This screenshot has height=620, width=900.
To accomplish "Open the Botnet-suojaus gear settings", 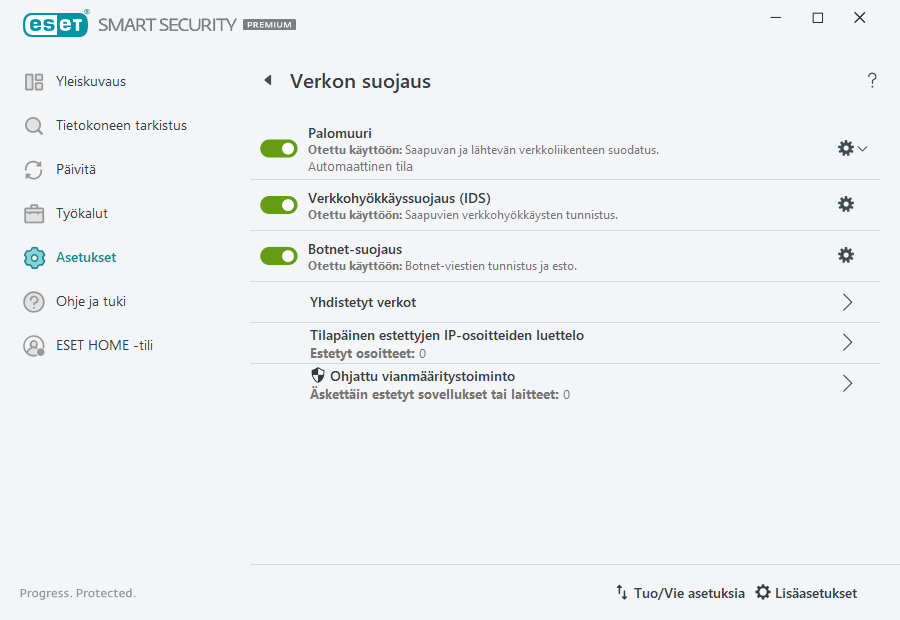I will 846,255.
